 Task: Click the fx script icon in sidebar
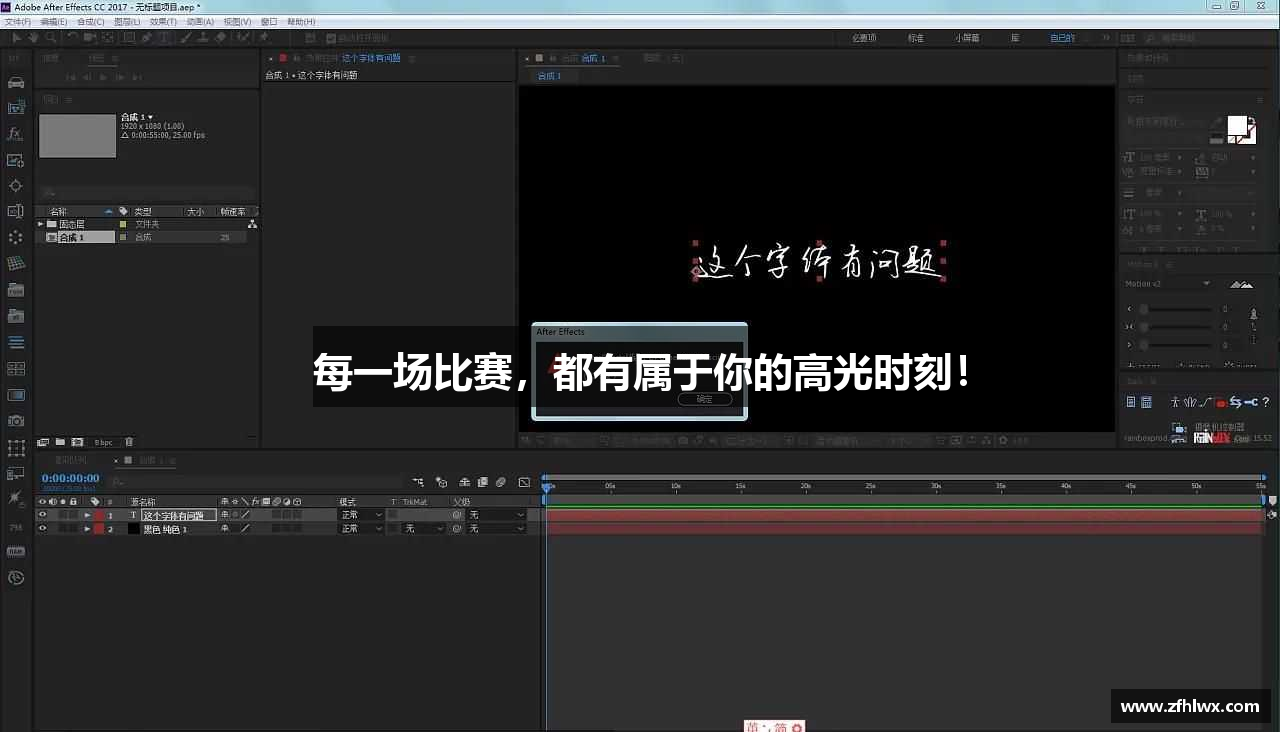tap(15, 133)
